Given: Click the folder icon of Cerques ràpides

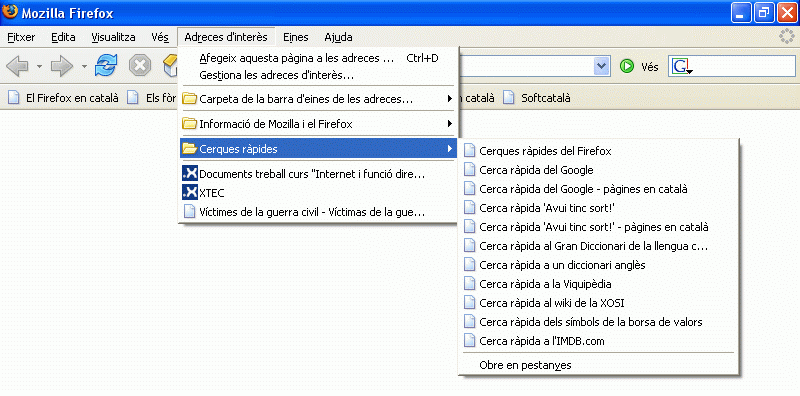Looking at the screenshot, I should [189, 149].
